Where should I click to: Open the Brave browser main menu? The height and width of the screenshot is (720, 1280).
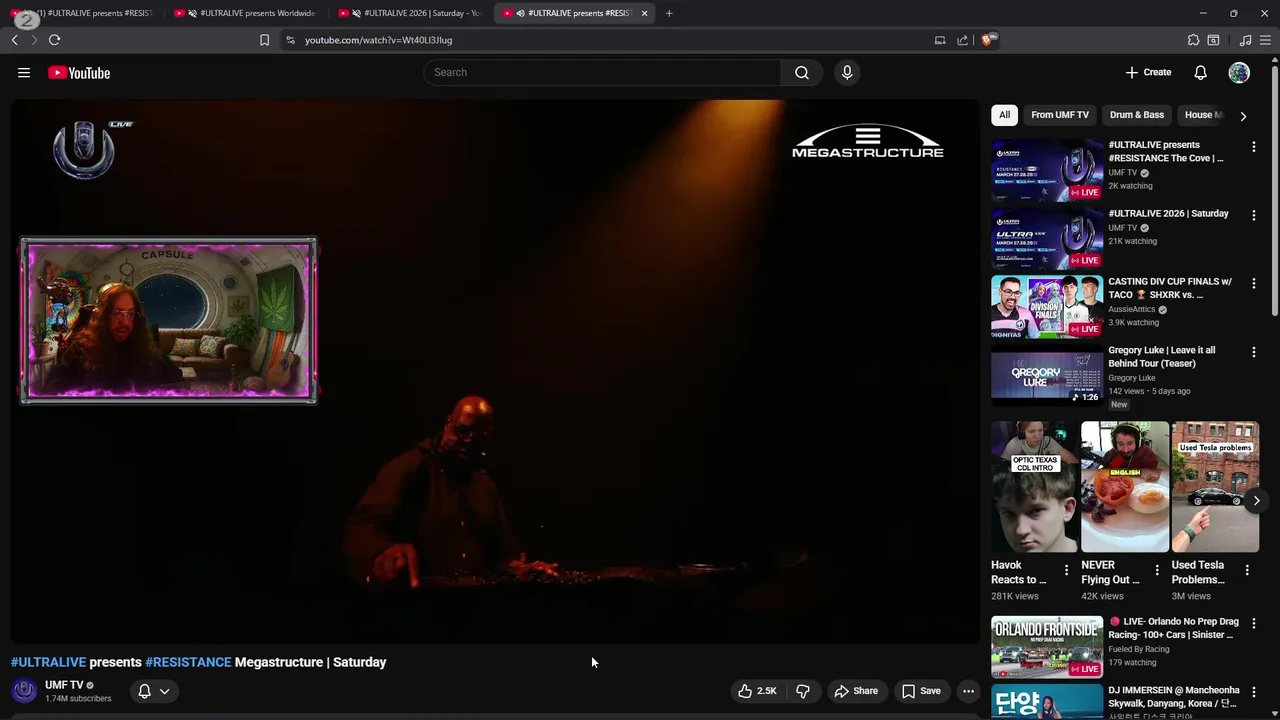(1266, 40)
